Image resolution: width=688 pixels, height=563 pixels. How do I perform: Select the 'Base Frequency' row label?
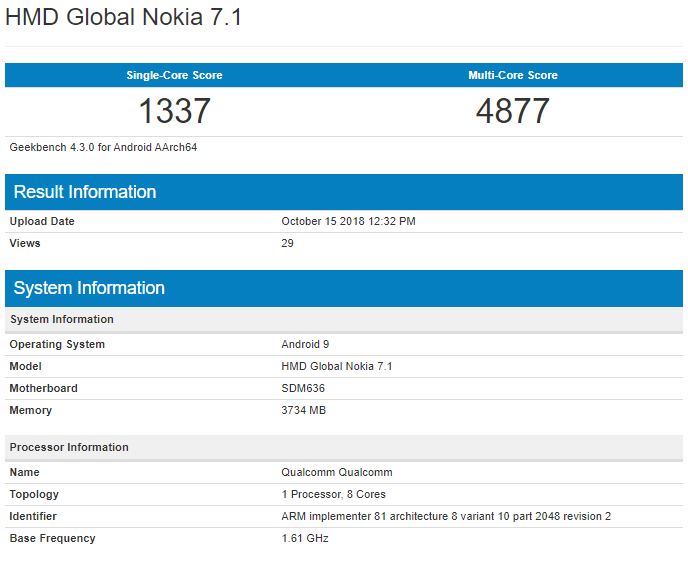(x=52, y=538)
